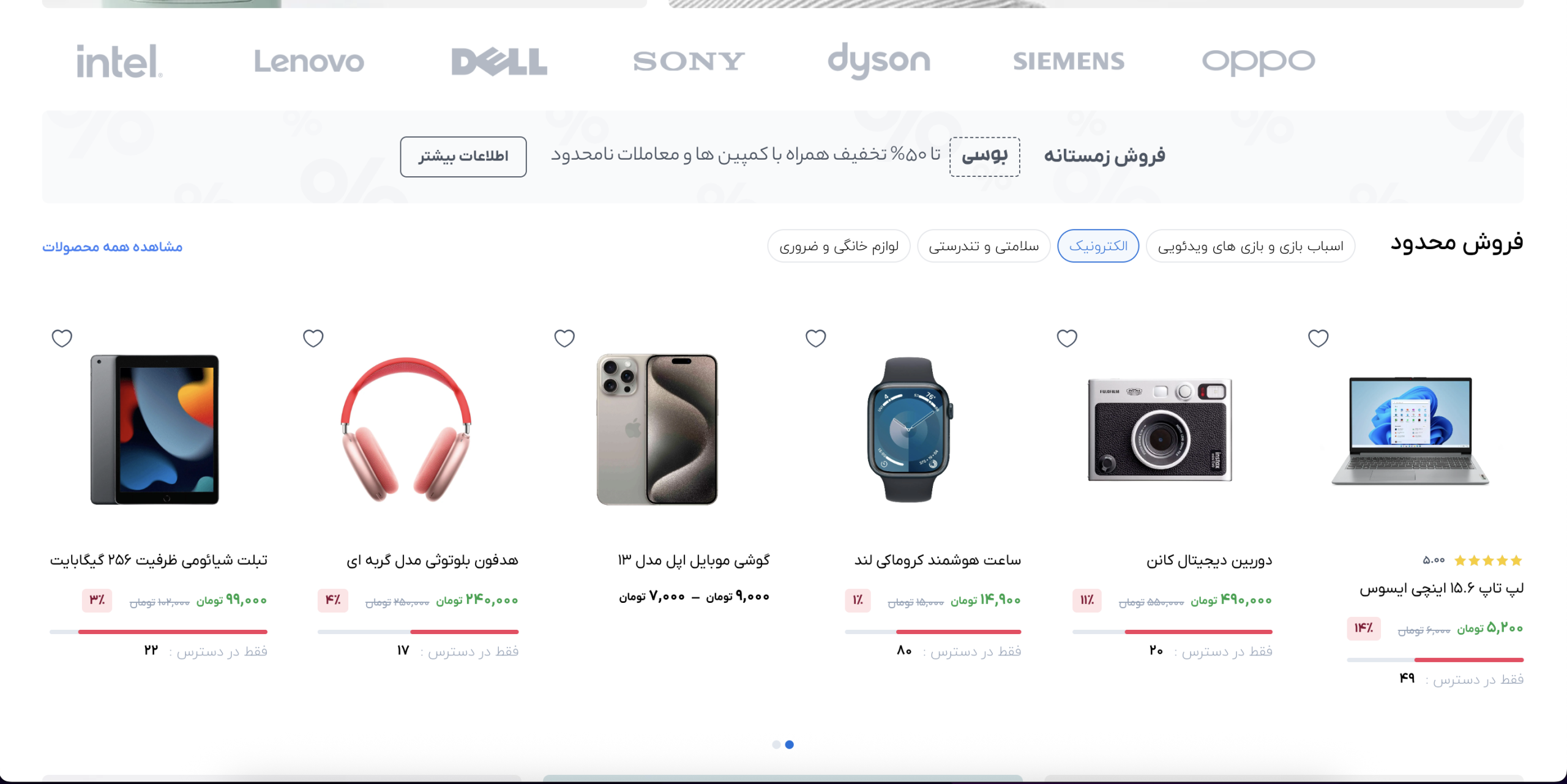Screen dimensions: 1567x784
Task: Click the اطلاعات بیشتر button
Action: coord(463,157)
